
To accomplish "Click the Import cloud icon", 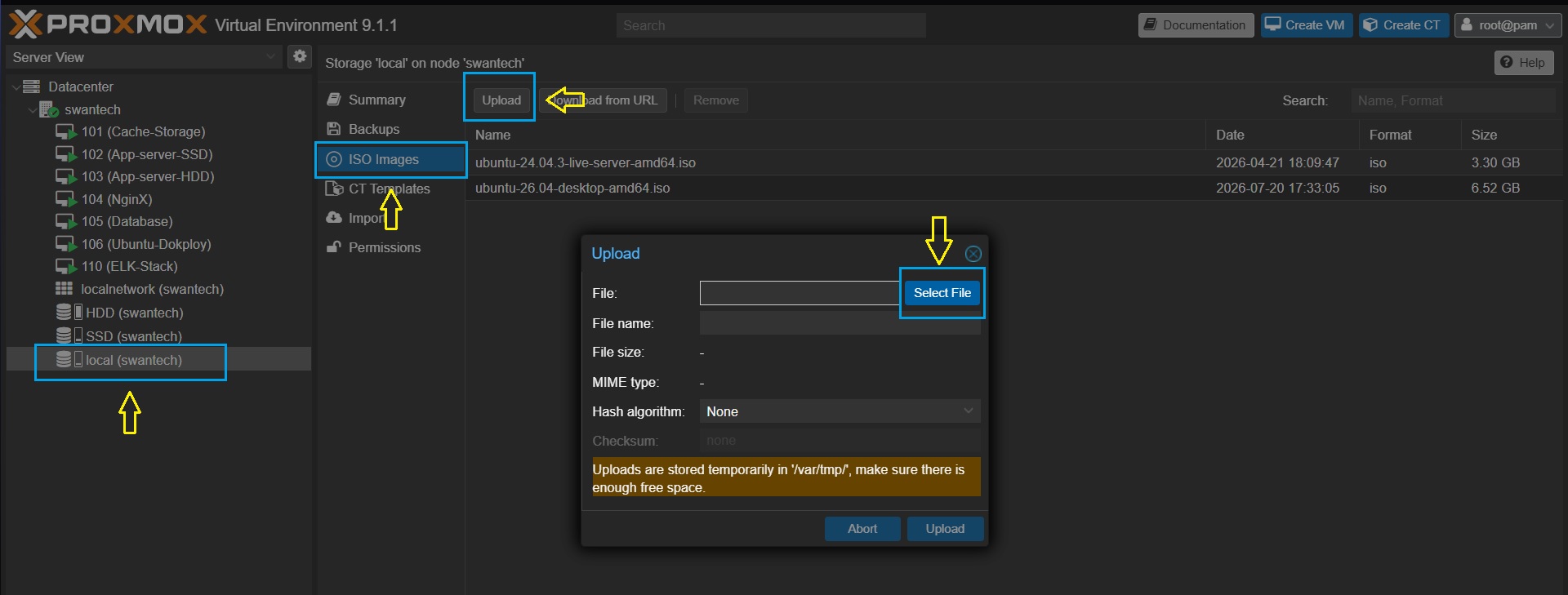I will (333, 218).
